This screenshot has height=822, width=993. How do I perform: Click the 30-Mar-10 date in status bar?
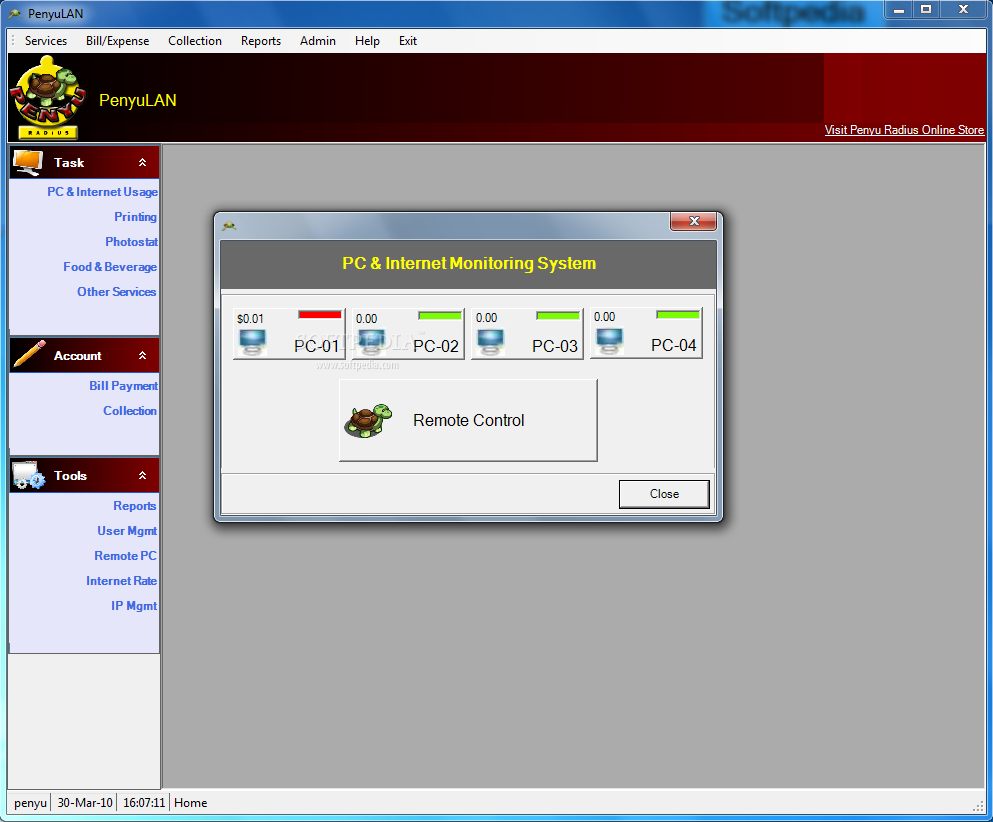85,803
